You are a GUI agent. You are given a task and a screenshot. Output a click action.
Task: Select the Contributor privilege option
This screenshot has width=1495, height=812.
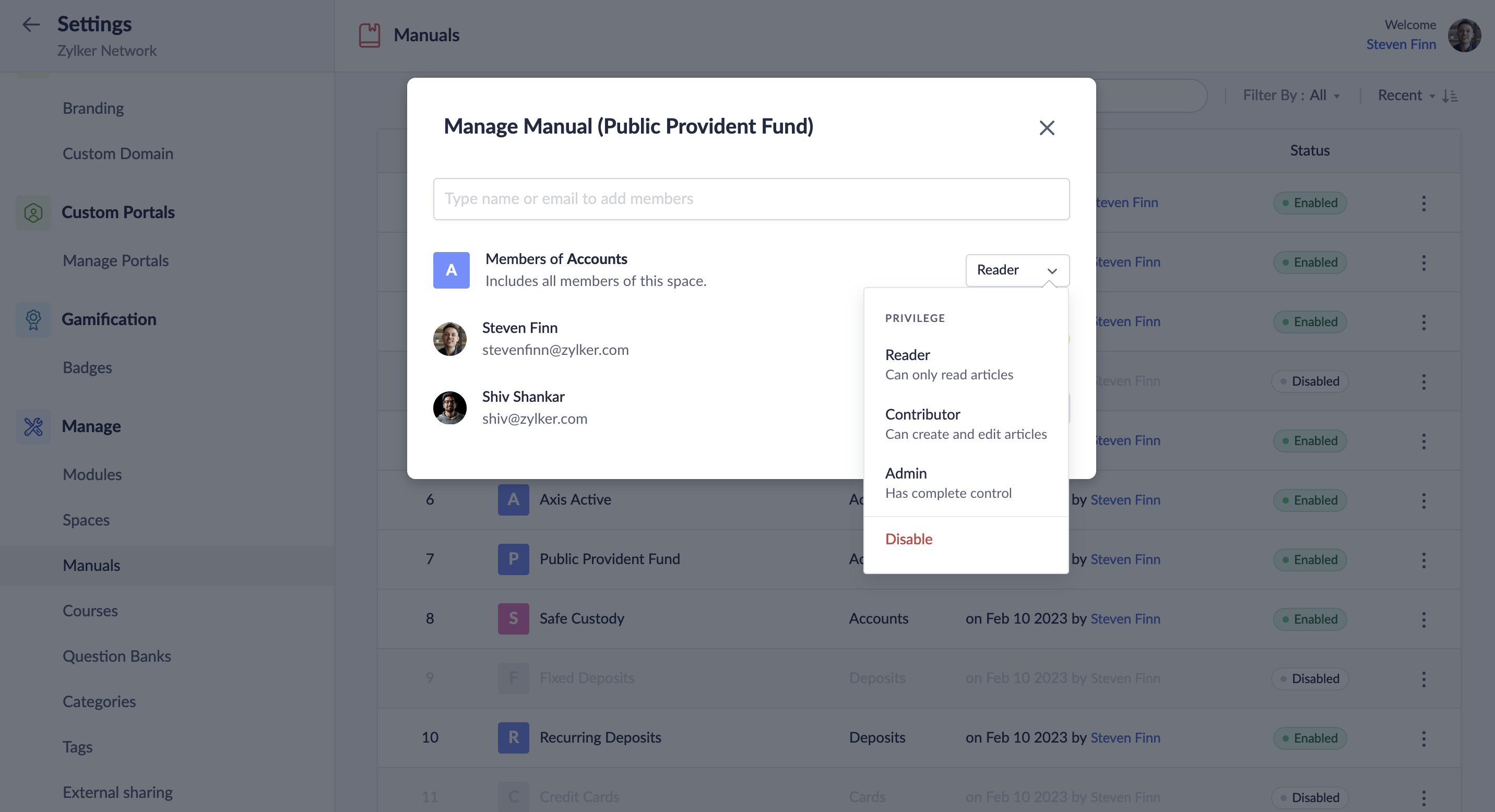coord(965,424)
